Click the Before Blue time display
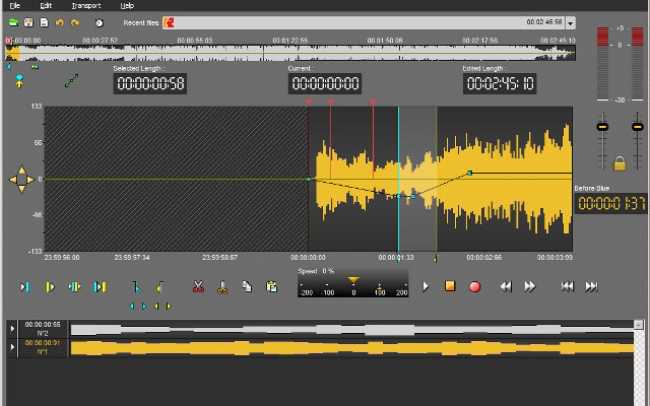The image size is (650, 406). click(611, 203)
